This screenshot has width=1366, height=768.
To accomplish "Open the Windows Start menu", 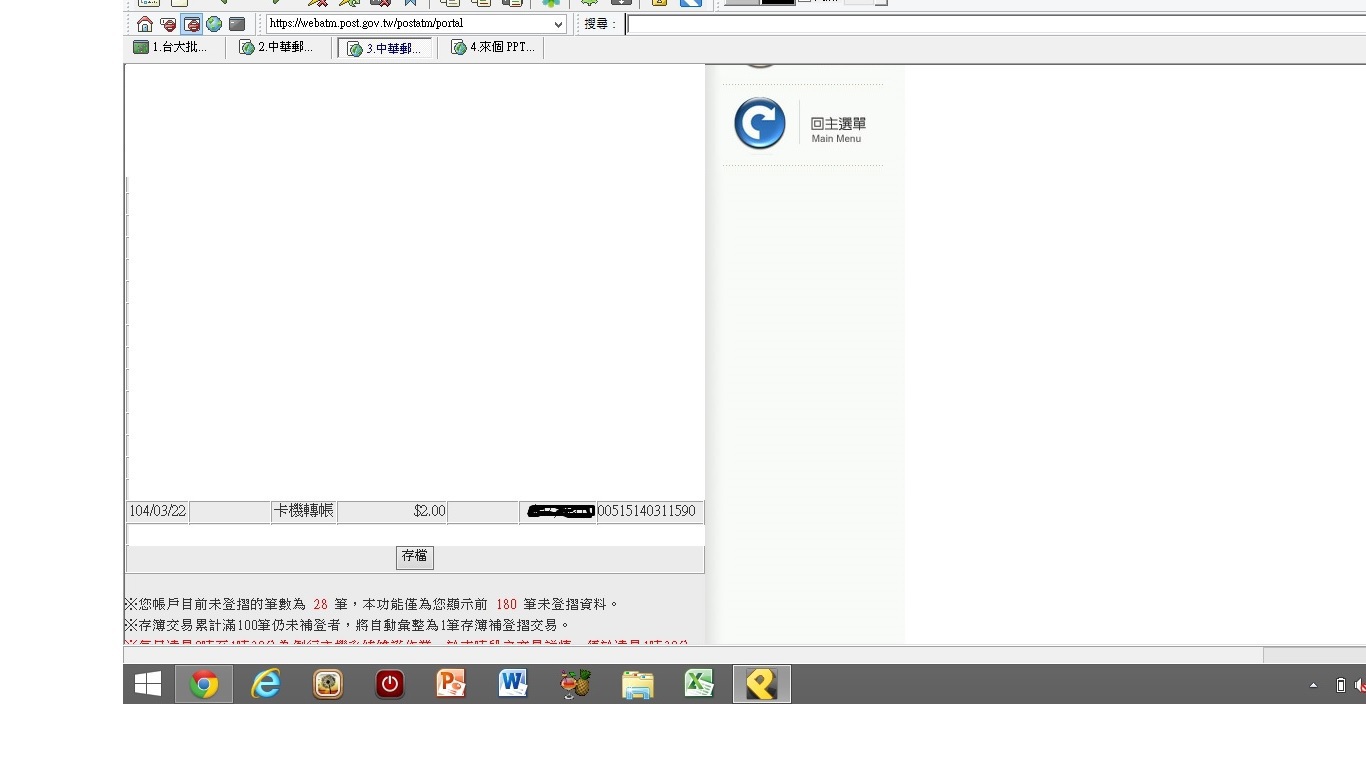I will click(148, 684).
